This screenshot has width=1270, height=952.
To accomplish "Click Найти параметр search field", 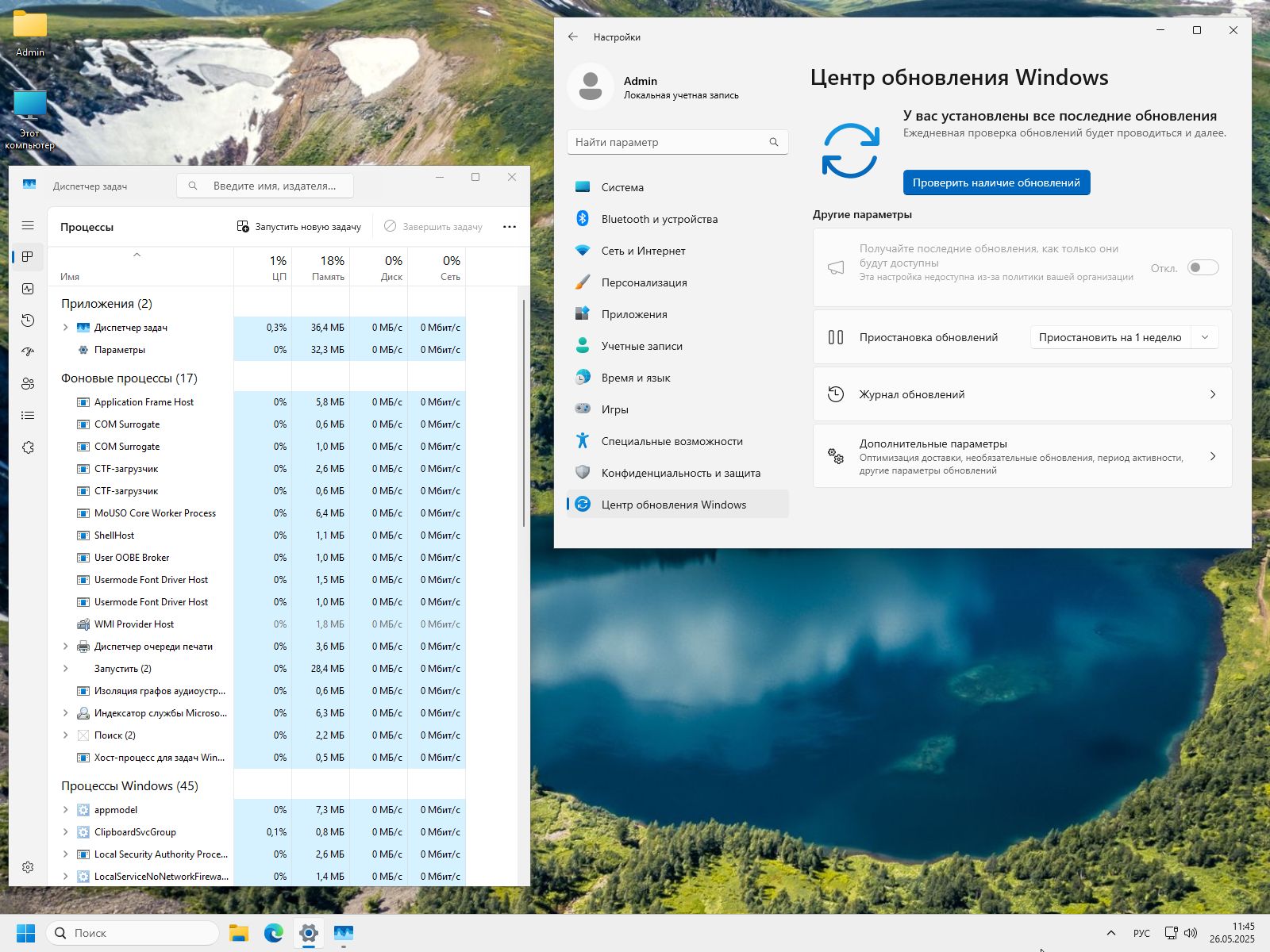I will [x=678, y=142].
